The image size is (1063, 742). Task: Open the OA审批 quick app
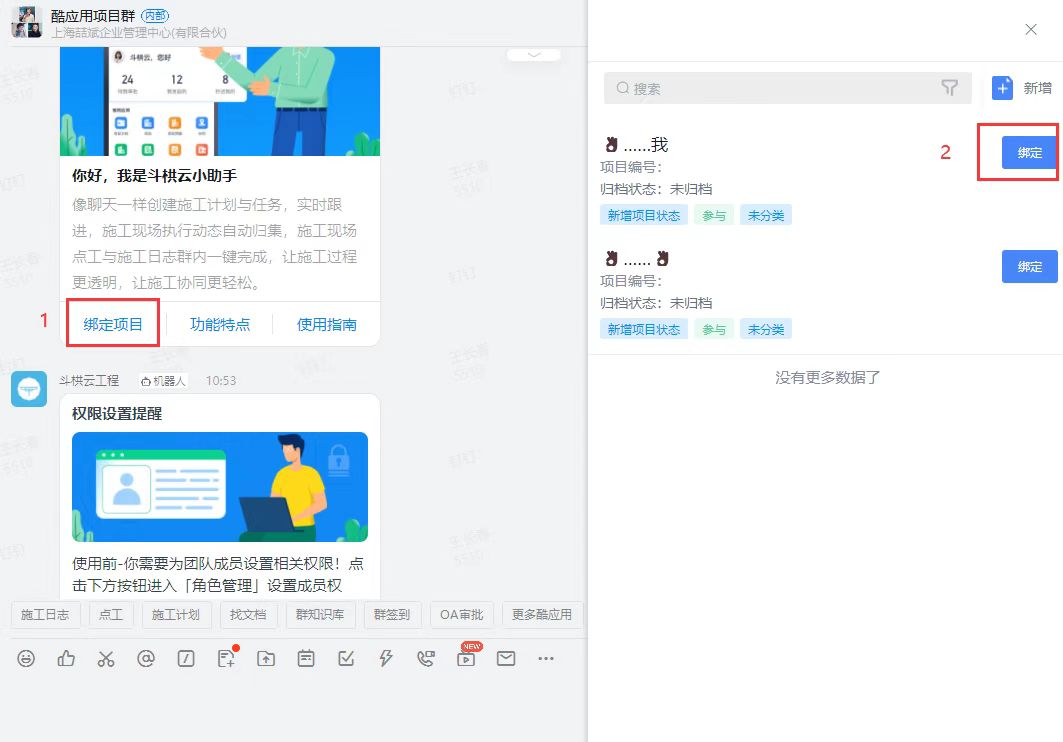pyautogui.click(x=462, y=615)
